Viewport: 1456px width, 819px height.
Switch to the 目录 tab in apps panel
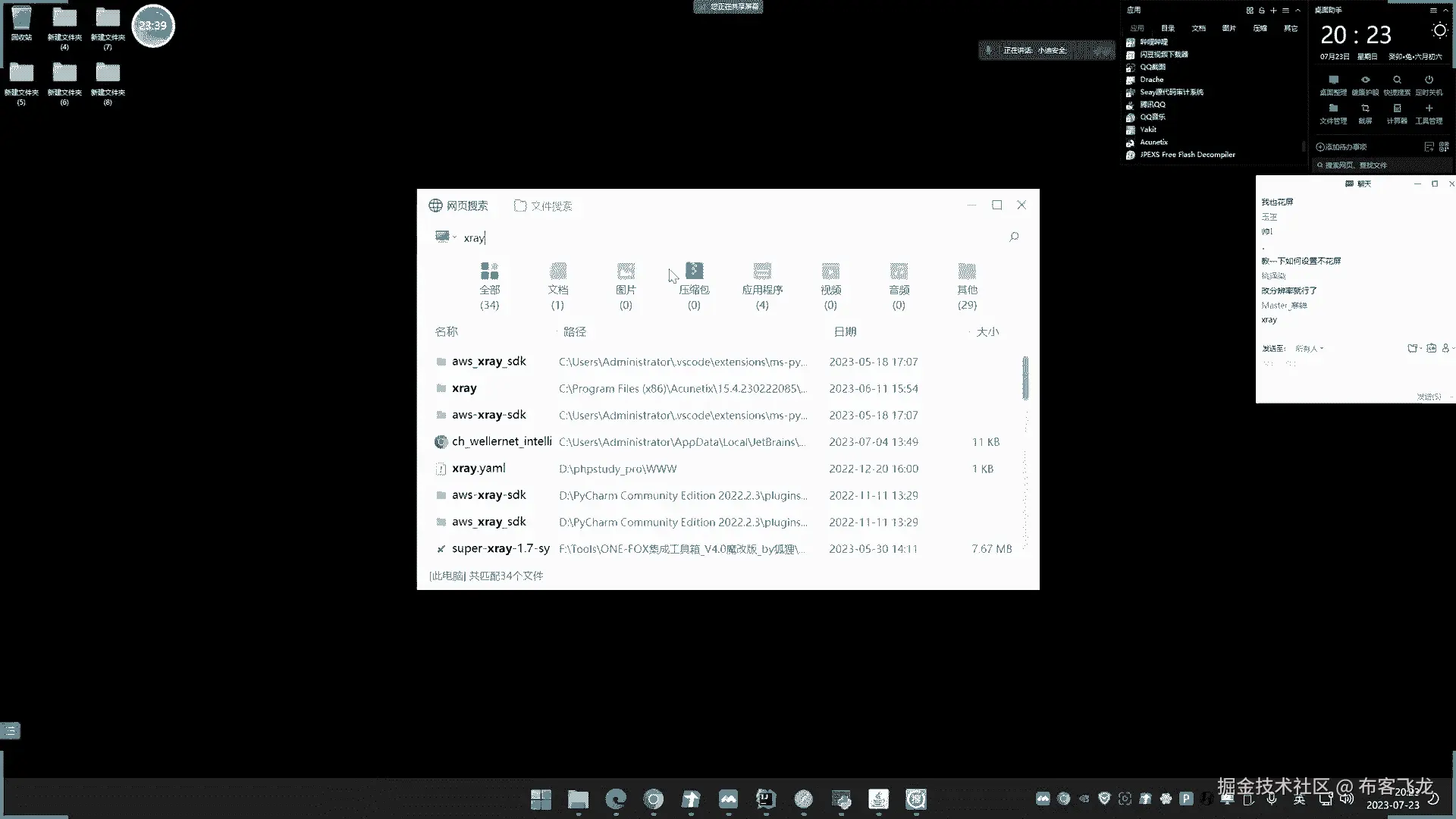tap(1168, 29)
